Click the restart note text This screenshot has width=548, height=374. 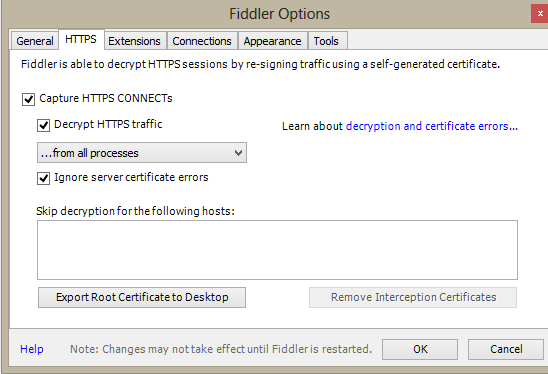click(221, 349)
